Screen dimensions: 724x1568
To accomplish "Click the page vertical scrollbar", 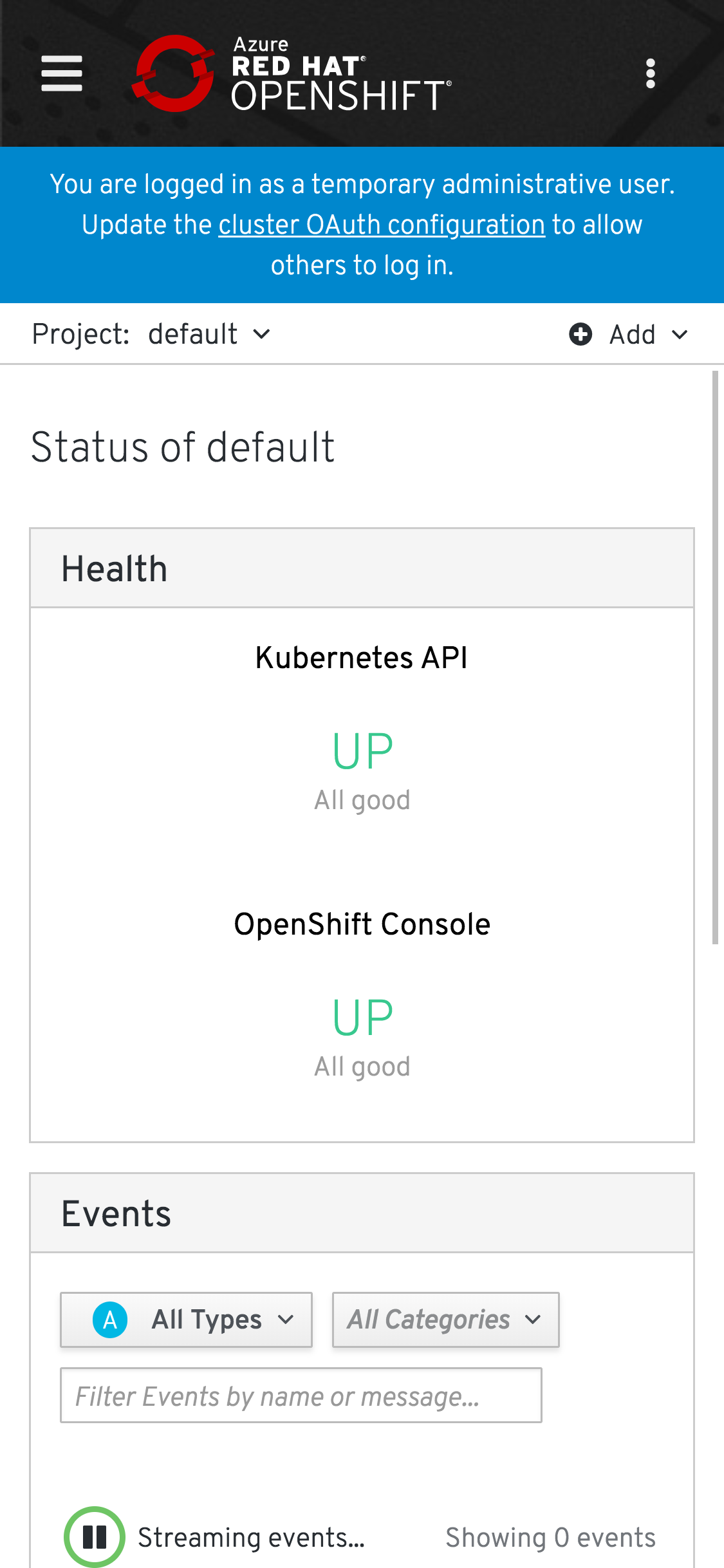I will point(714,657).
